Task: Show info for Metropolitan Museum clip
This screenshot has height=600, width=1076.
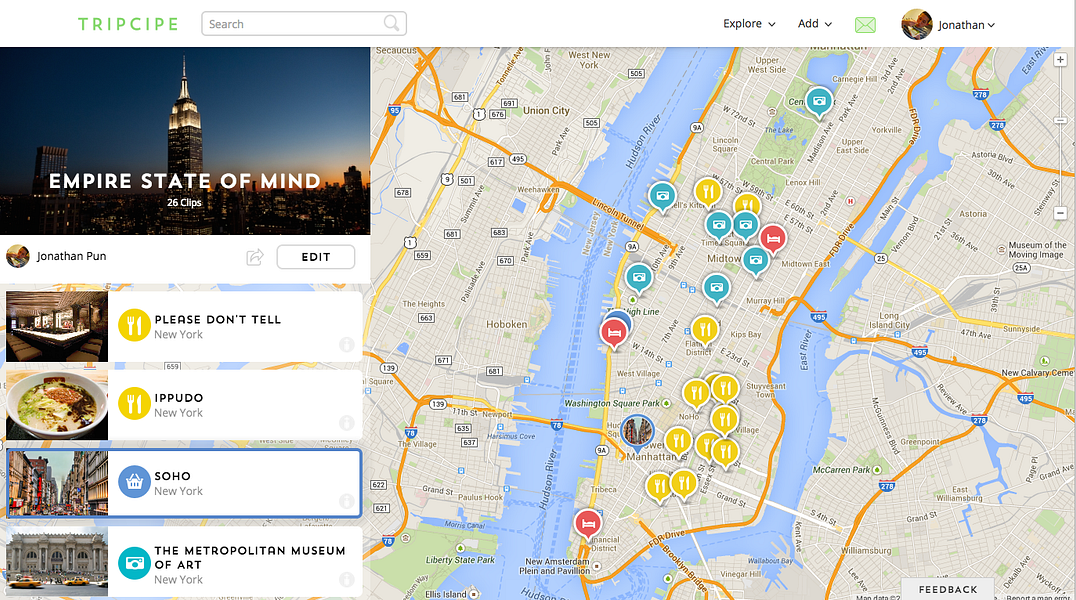Action: pyautogui.click(x=347, y=579)
